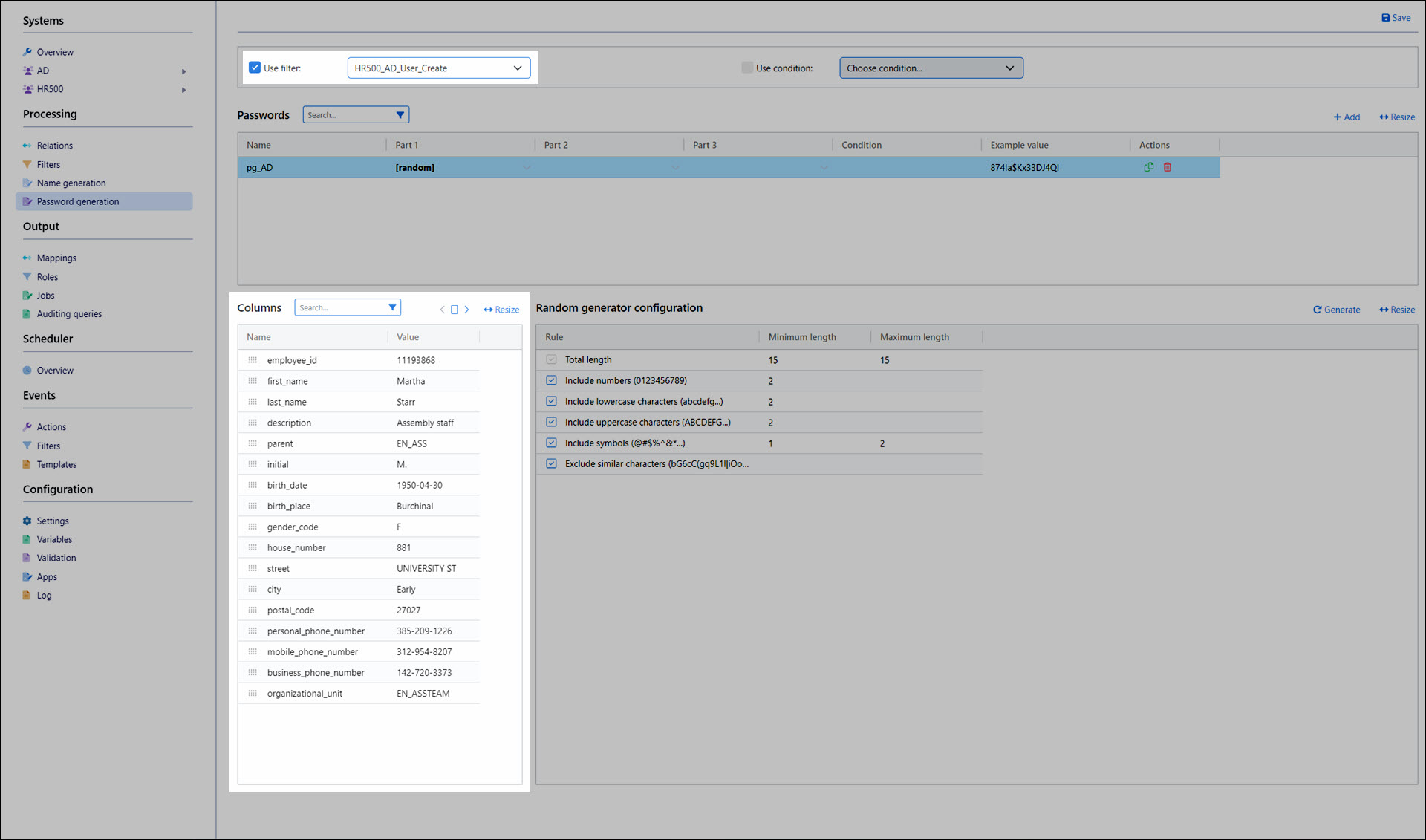Open the HR500_AD_User_Create filter dropdown
Screen dimensions: 1426x840
click(438, 68)
